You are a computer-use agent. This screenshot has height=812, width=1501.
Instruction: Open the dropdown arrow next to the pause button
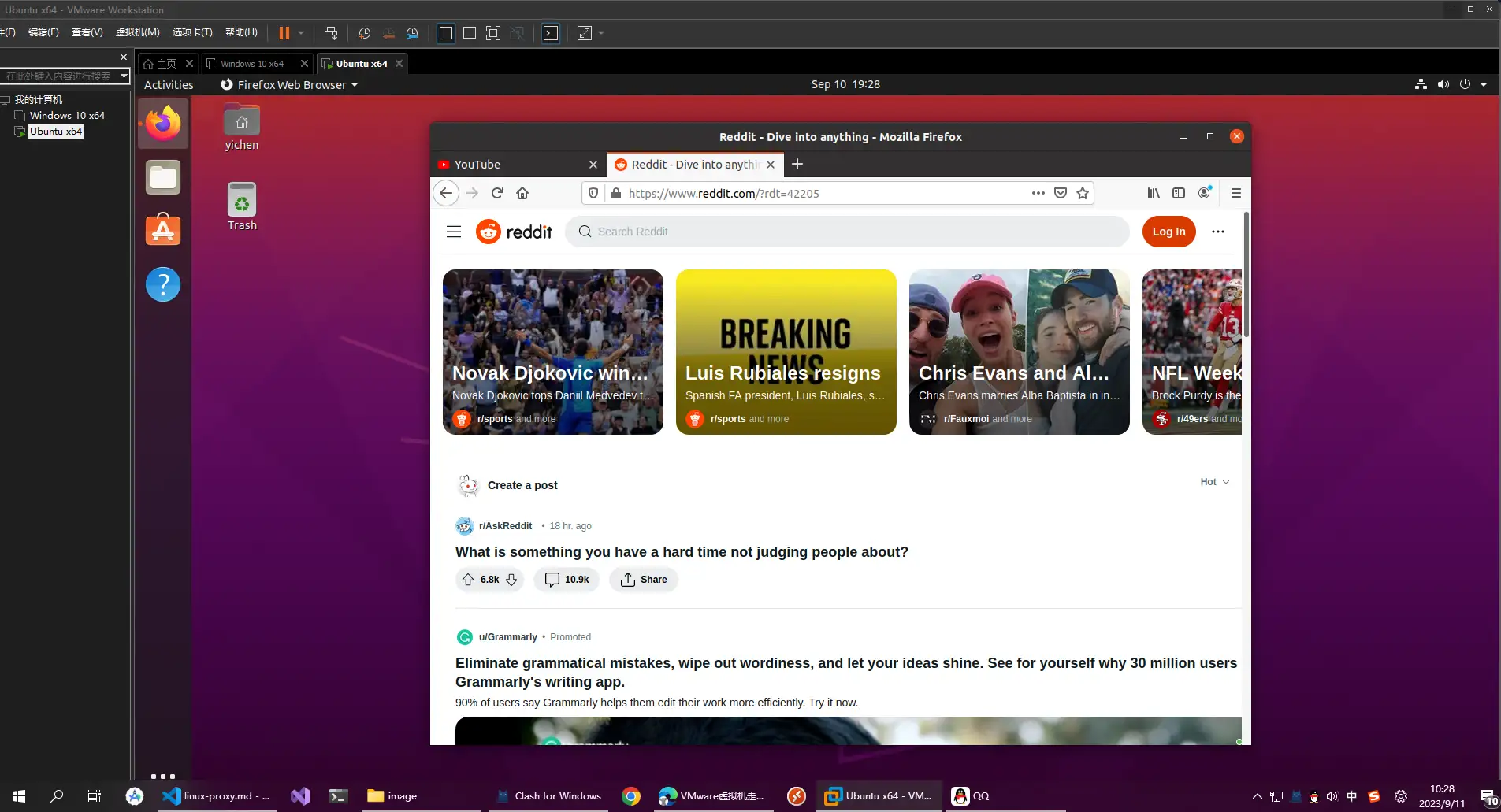[301, 33]
